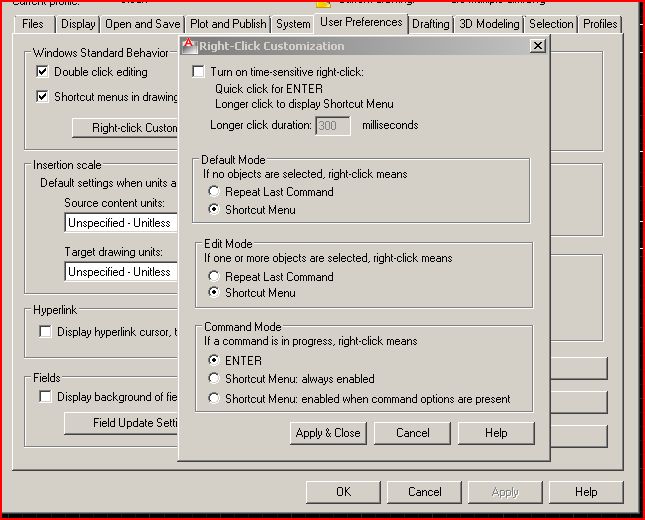
Task: Open Help in Right-Click Customization dialog
Action: (496, 433)
